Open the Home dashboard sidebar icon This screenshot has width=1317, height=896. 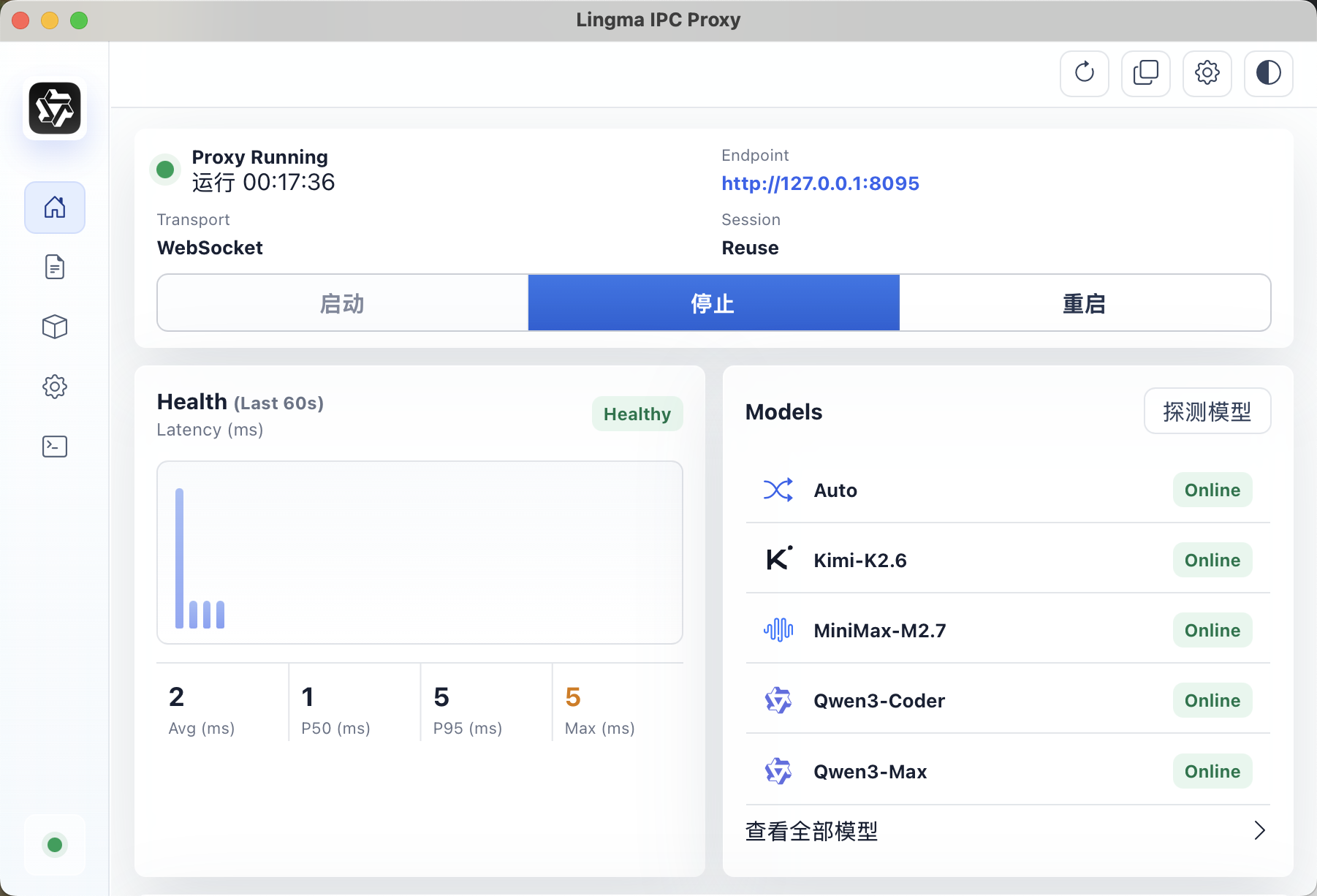click(55, 208)
